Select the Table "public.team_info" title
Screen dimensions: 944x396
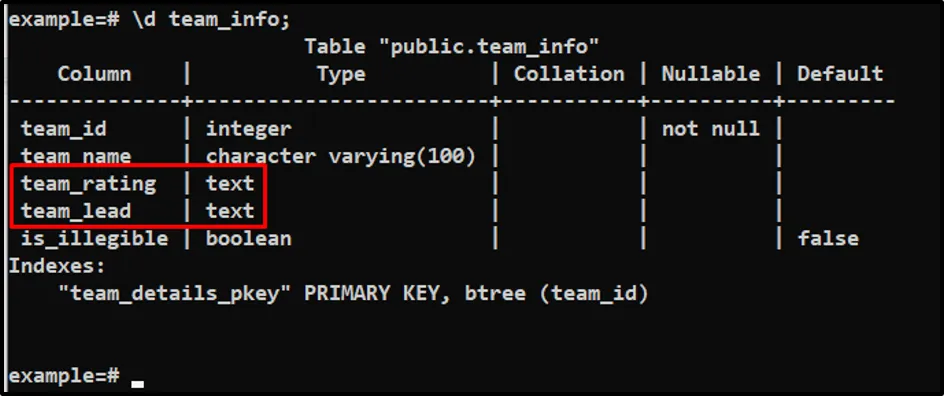452,46
